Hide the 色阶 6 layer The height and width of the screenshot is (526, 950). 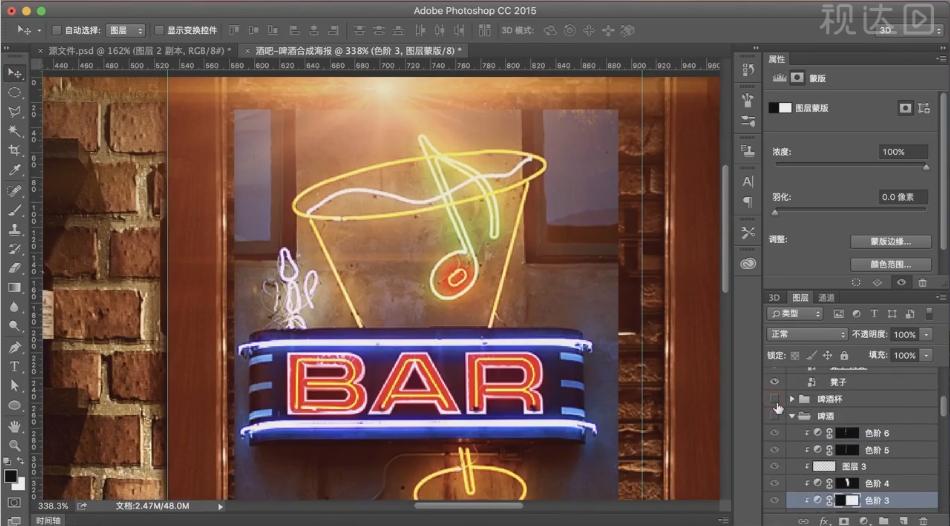coord(774,433)
